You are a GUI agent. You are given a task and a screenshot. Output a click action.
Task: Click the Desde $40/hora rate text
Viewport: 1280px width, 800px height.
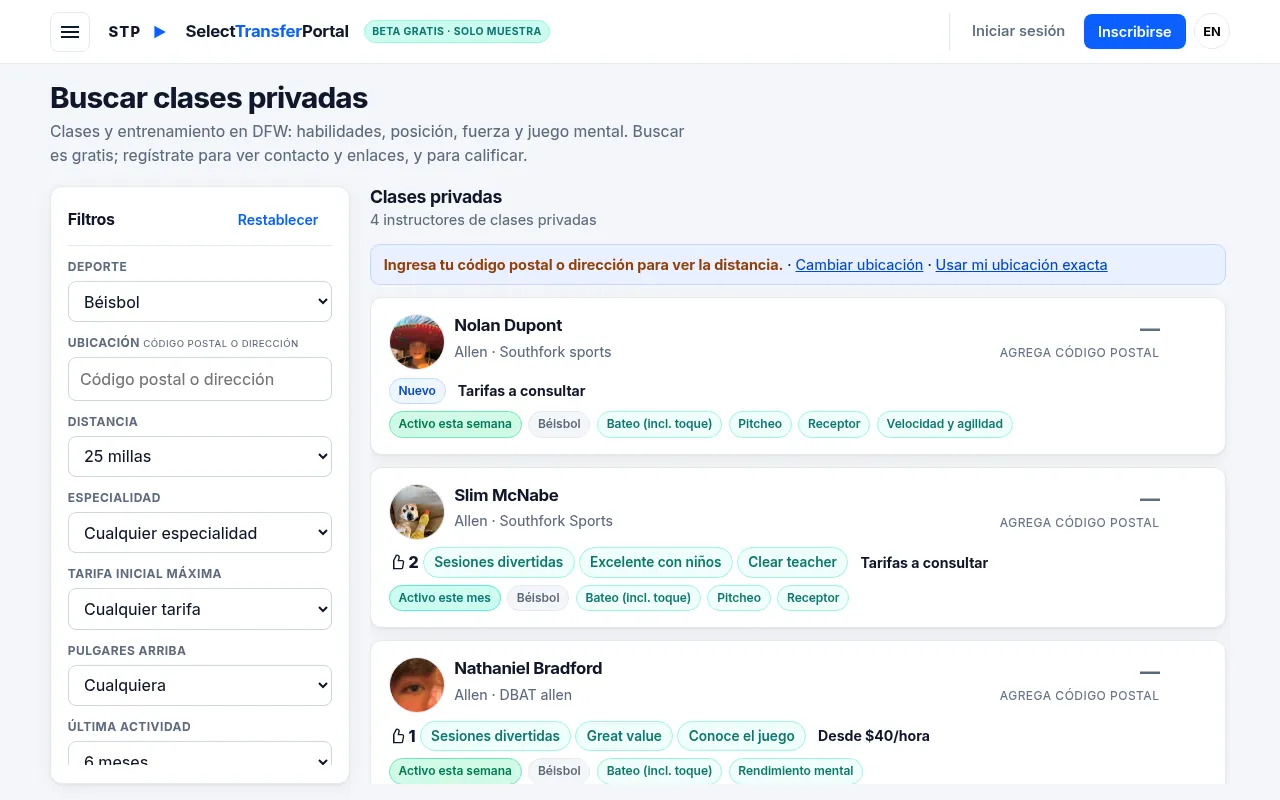pyautogui.click(x=874, y=736)
